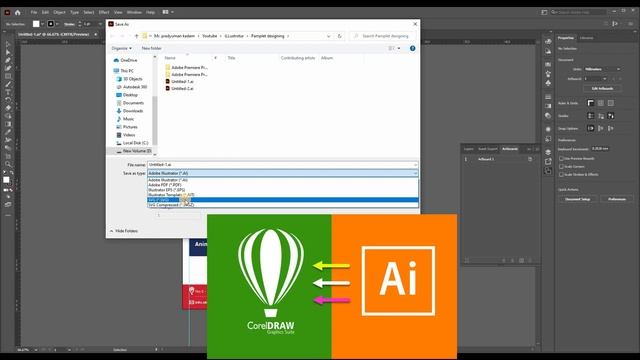Enable Use Preview Bounds checkbox
This screenshot has width=640, height=360.
[562, 158]
